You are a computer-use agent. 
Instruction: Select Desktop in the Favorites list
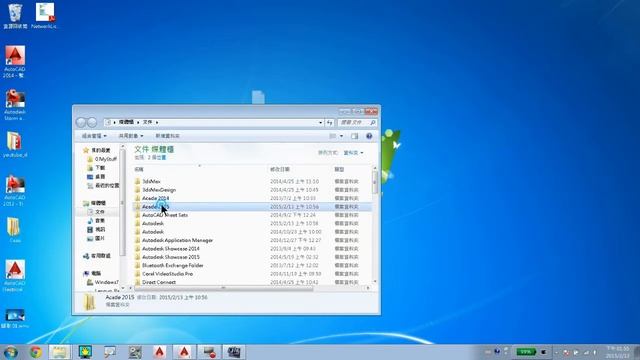pos(97,177)
